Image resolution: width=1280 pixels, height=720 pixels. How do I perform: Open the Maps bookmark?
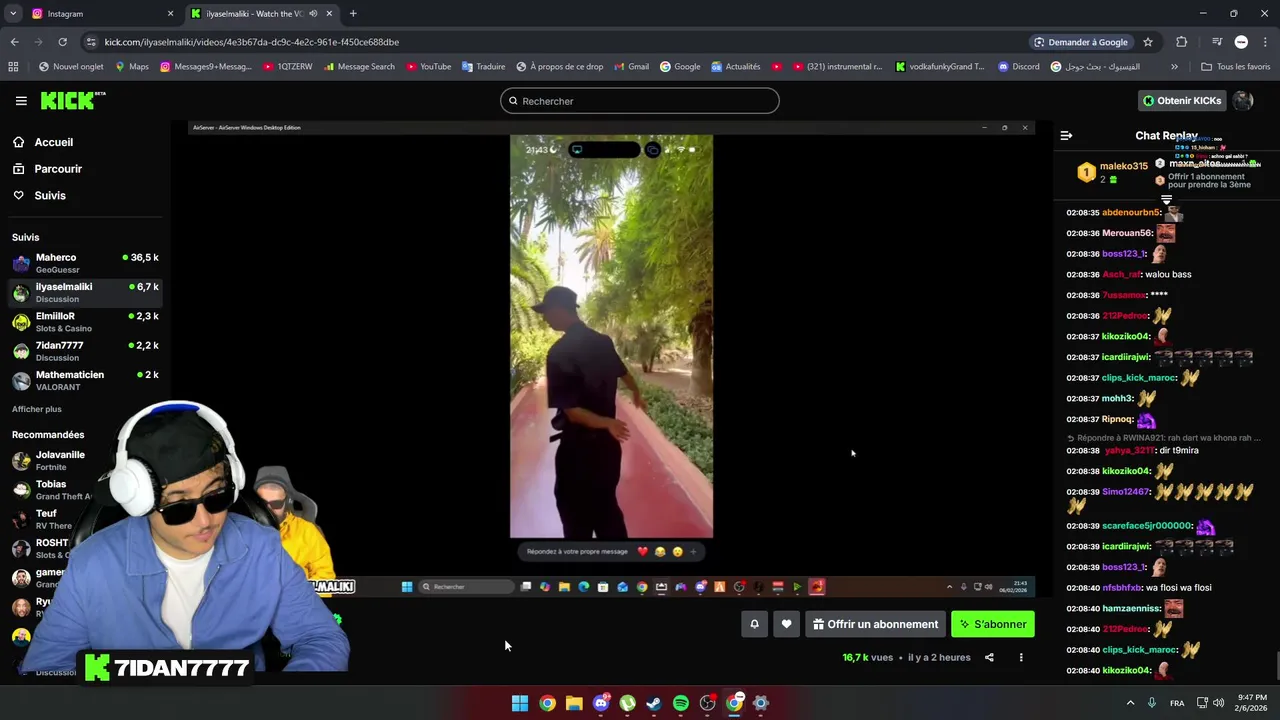(131, 67)
